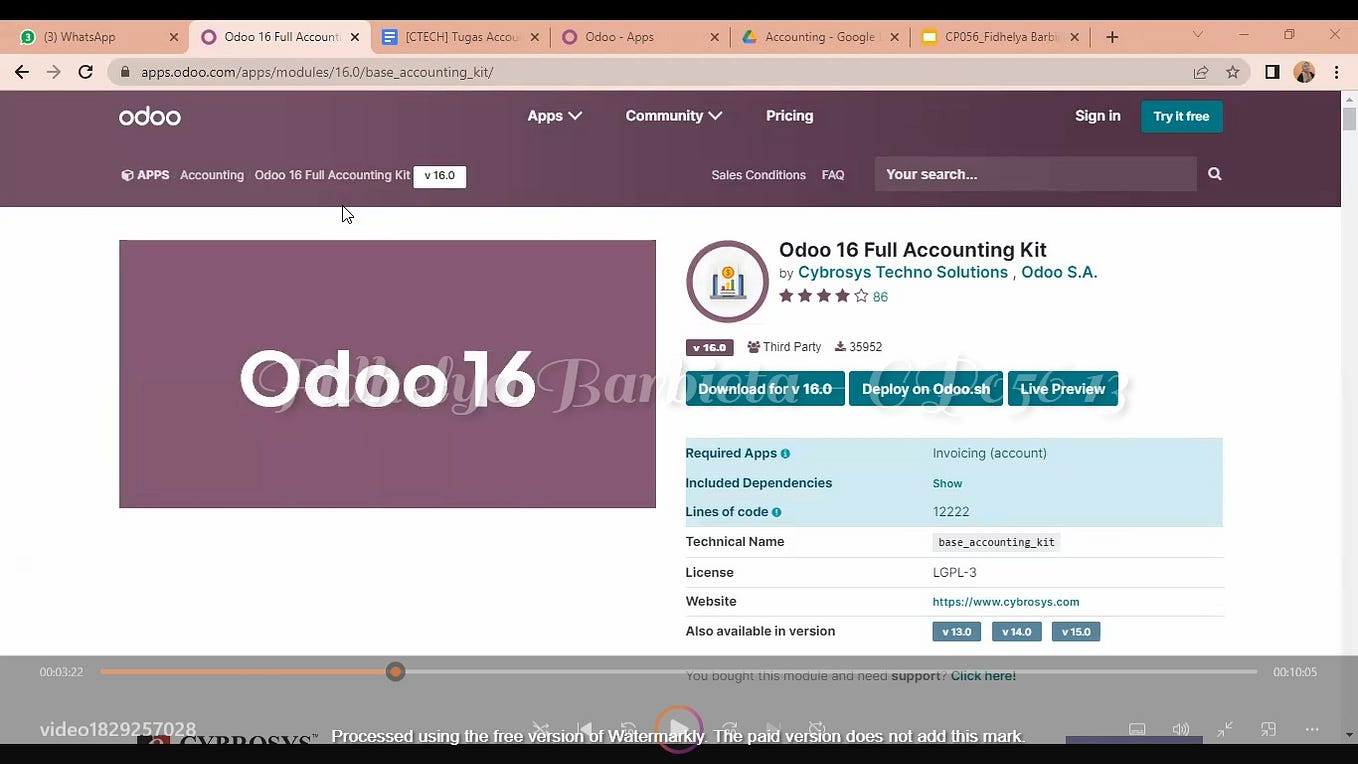Click the Download for v 16.0 button
Screen dimensions: 1358x764
(x=764, y=388)
